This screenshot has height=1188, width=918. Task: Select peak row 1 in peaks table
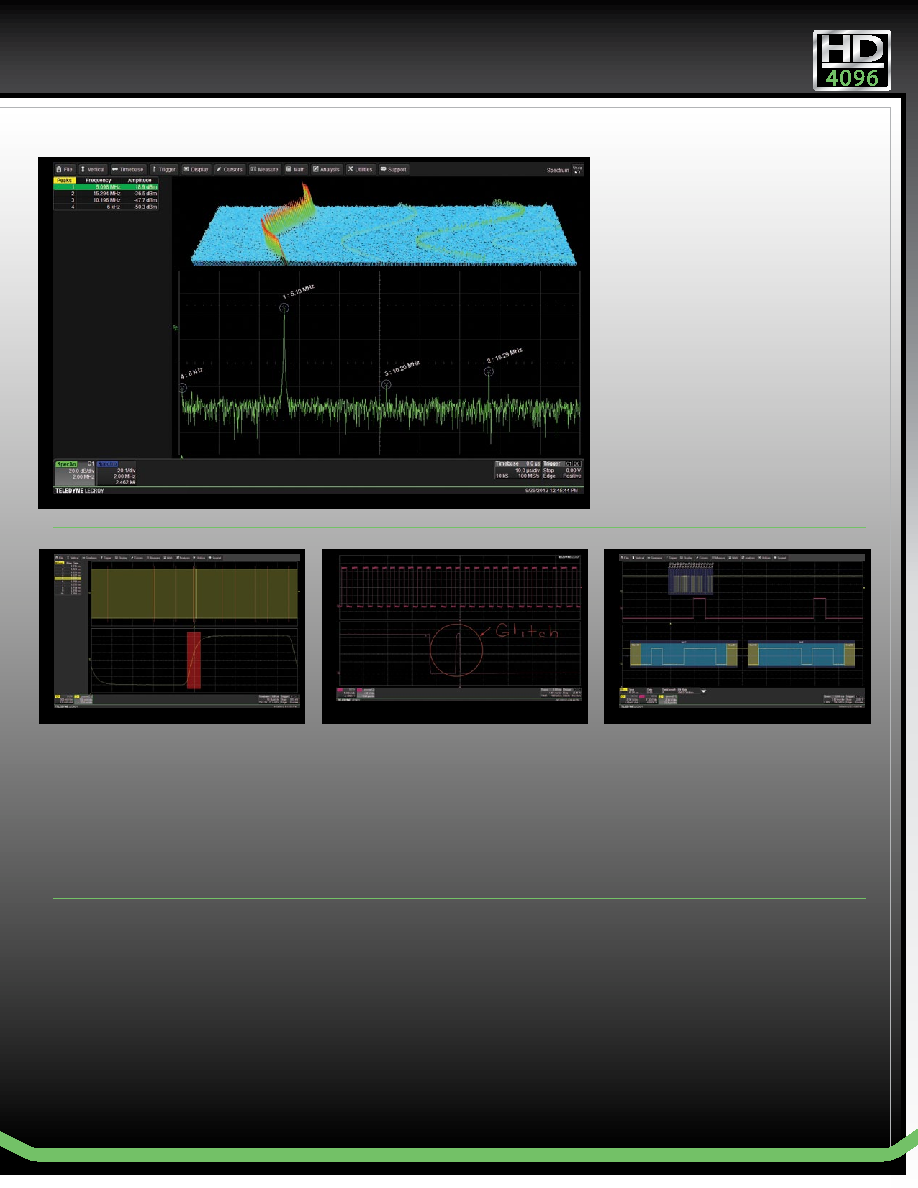[x=106, y=187]
